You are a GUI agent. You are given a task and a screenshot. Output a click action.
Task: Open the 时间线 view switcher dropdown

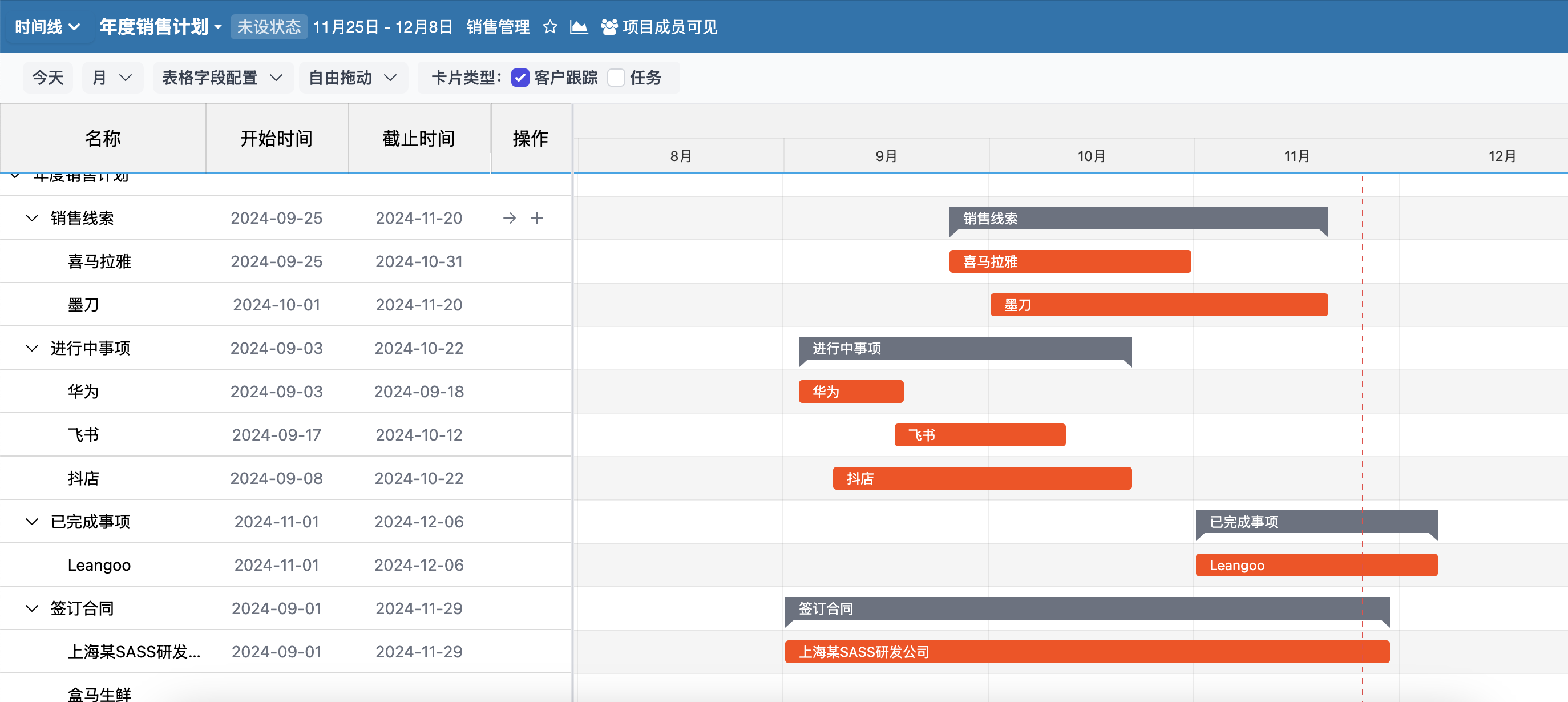click(47, 27)
